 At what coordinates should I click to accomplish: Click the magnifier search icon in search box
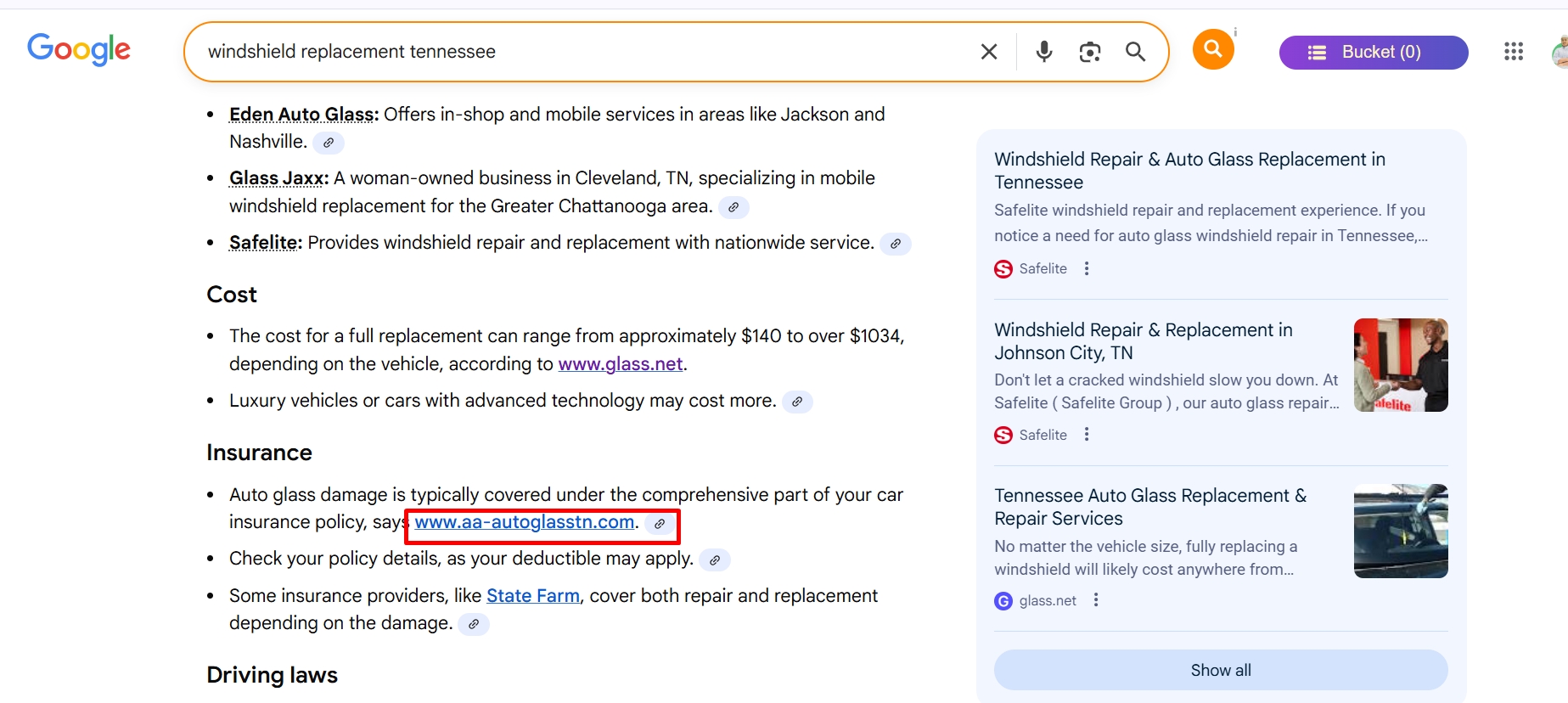pyautogui.click(x=1135, y=52)
